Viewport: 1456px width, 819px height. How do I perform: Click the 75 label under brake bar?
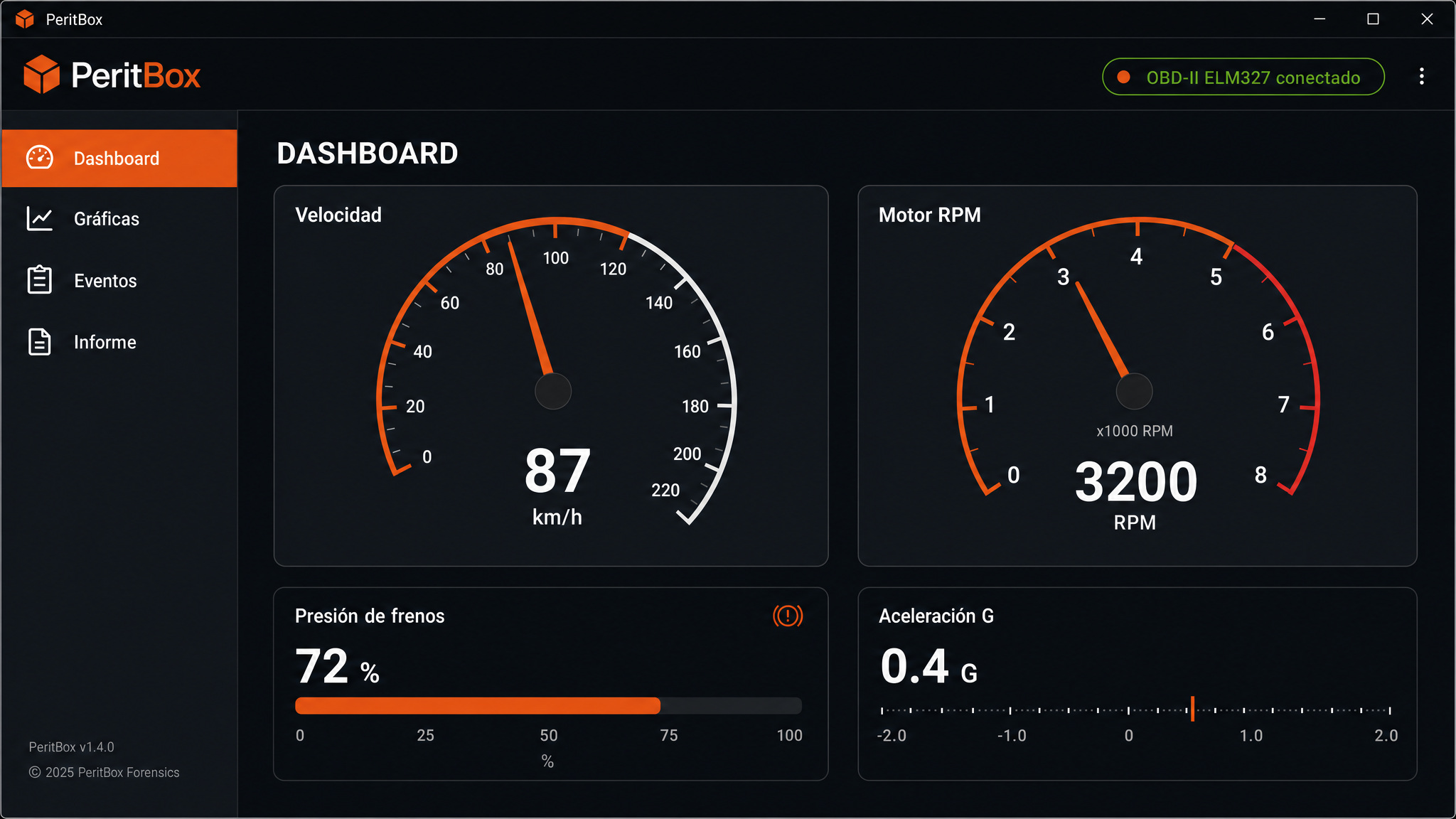669,735
